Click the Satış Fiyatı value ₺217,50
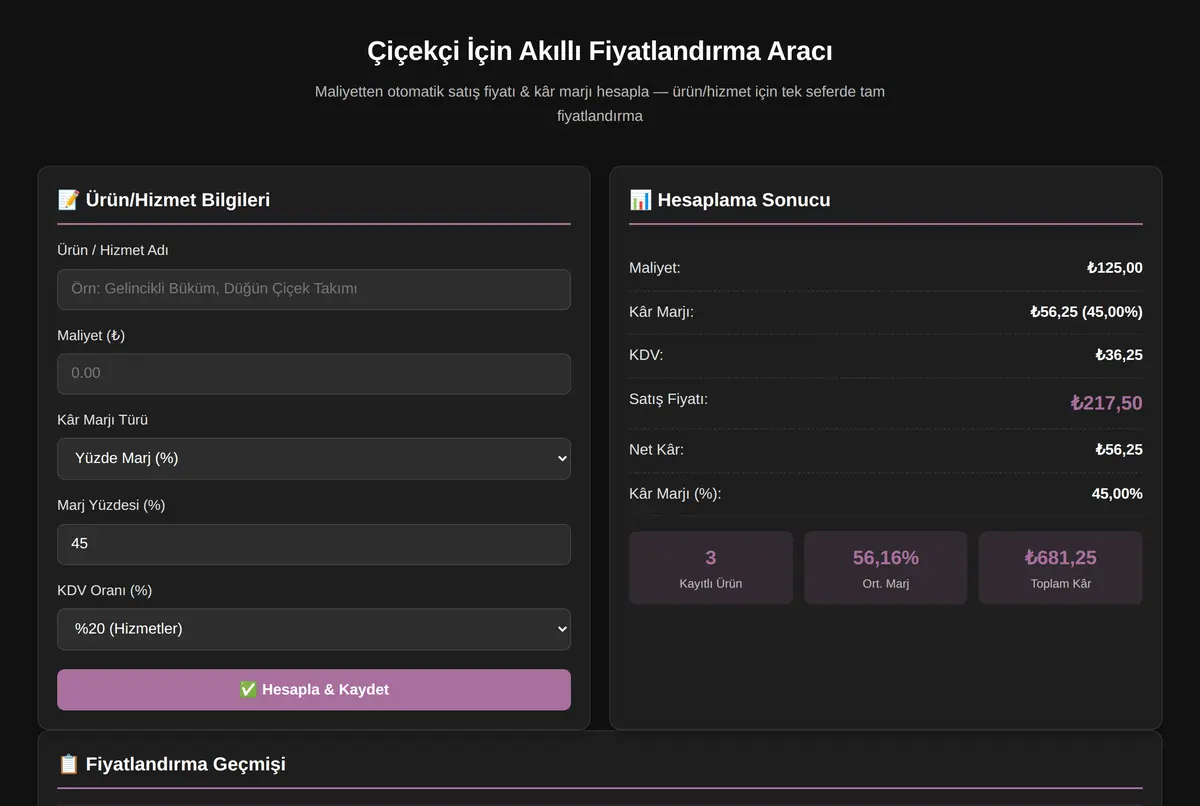Viewport: 1200px width, 806px height. pyautogui.click(x=1106, y=403)
